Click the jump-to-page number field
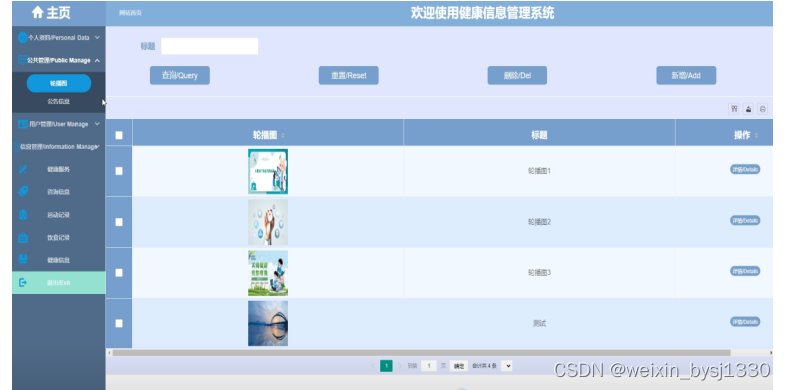 click(429, 366)
